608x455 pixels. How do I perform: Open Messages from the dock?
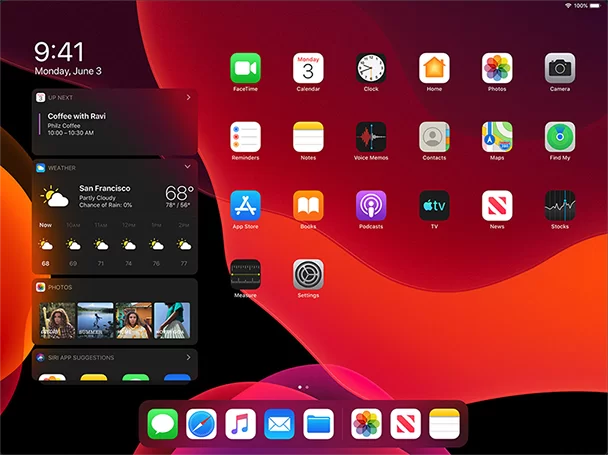pyautogui.click(x=162, y=424)
